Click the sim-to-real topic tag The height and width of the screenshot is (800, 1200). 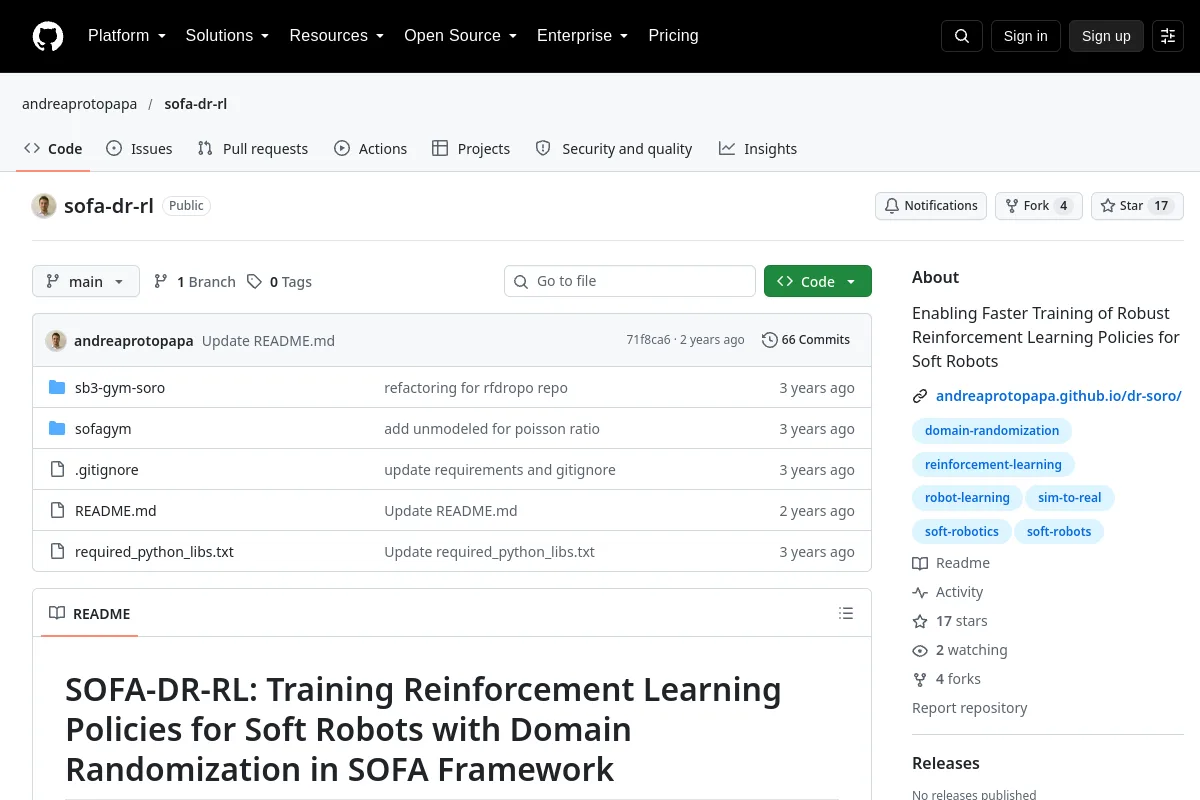pos(1070,497)
